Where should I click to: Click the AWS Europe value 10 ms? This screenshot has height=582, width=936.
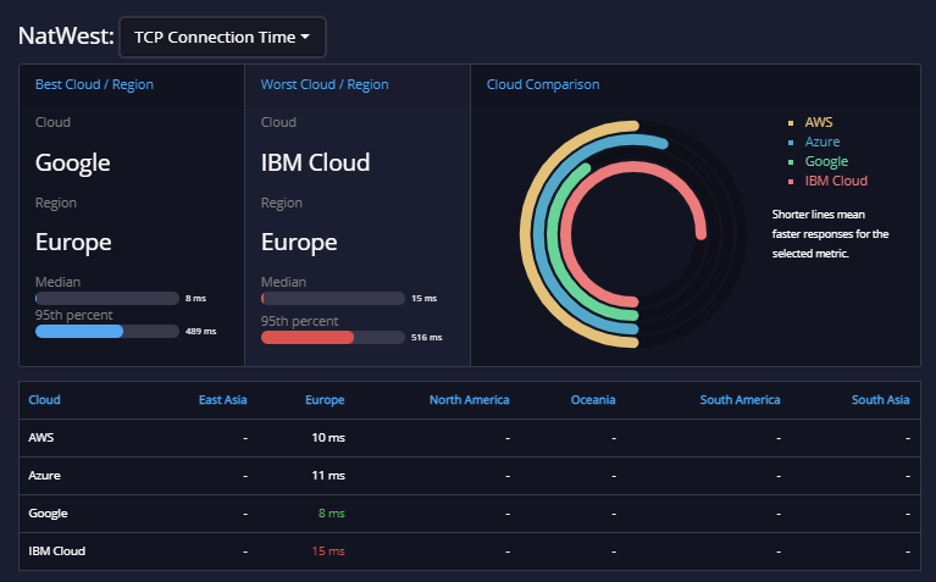point(328,438)
